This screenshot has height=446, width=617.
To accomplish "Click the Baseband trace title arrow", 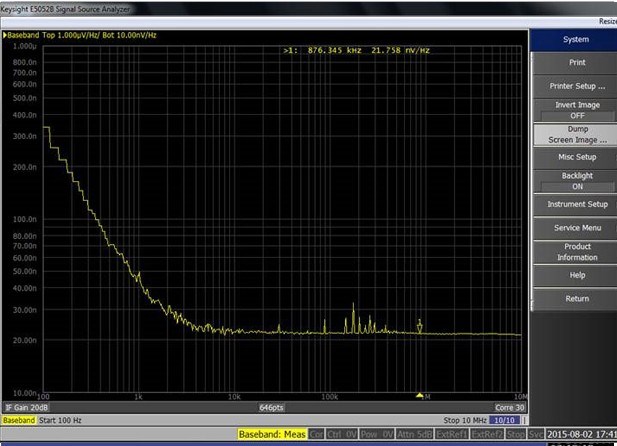I will tap(5, 35).
